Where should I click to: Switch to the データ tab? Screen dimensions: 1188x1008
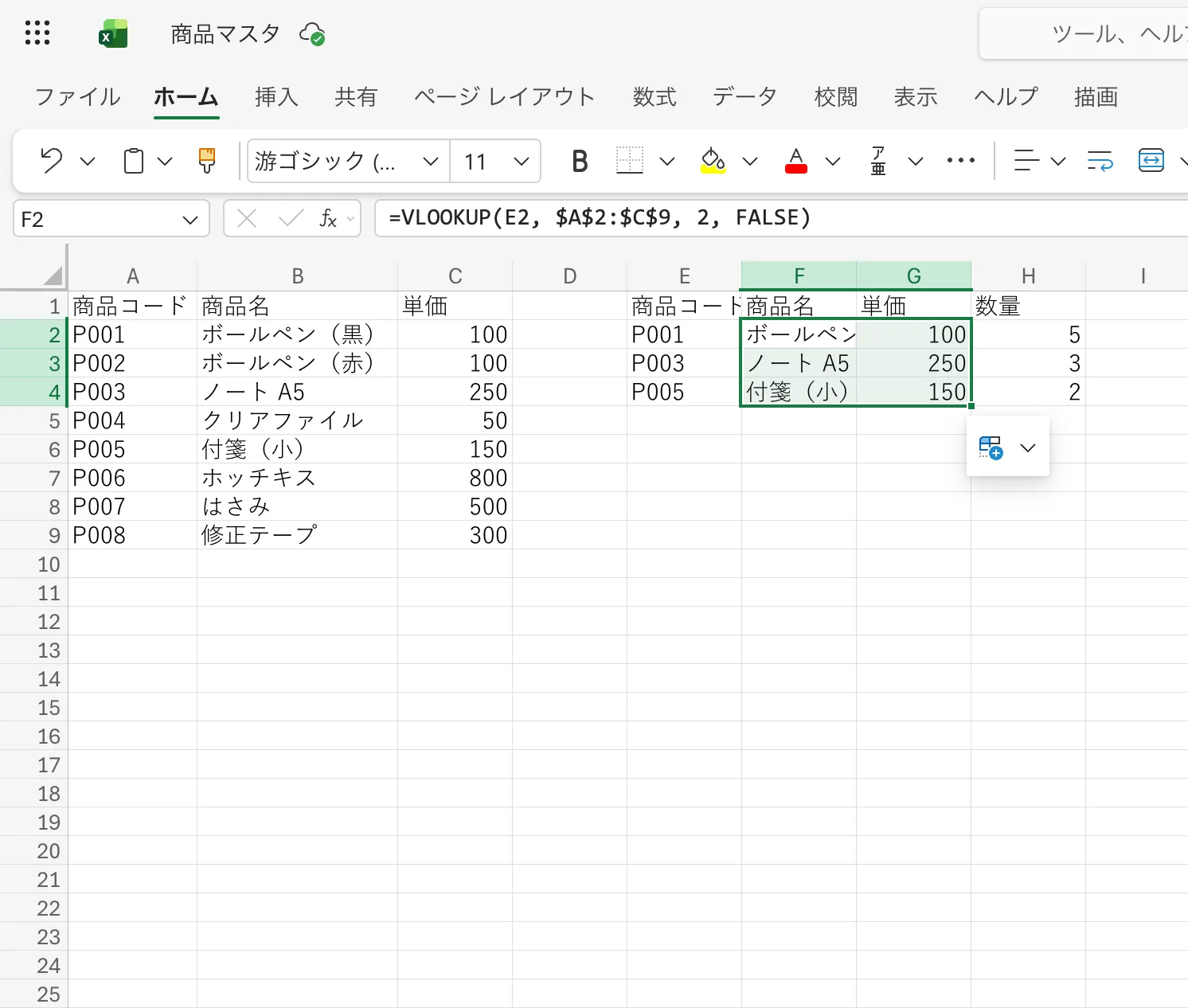pyautogui.click(x=745, y=97)
